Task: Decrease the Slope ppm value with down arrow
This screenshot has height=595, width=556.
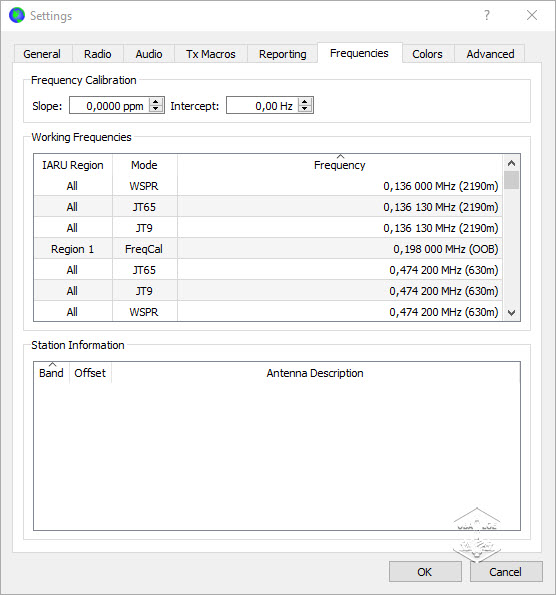Action: tap(156, 109)
